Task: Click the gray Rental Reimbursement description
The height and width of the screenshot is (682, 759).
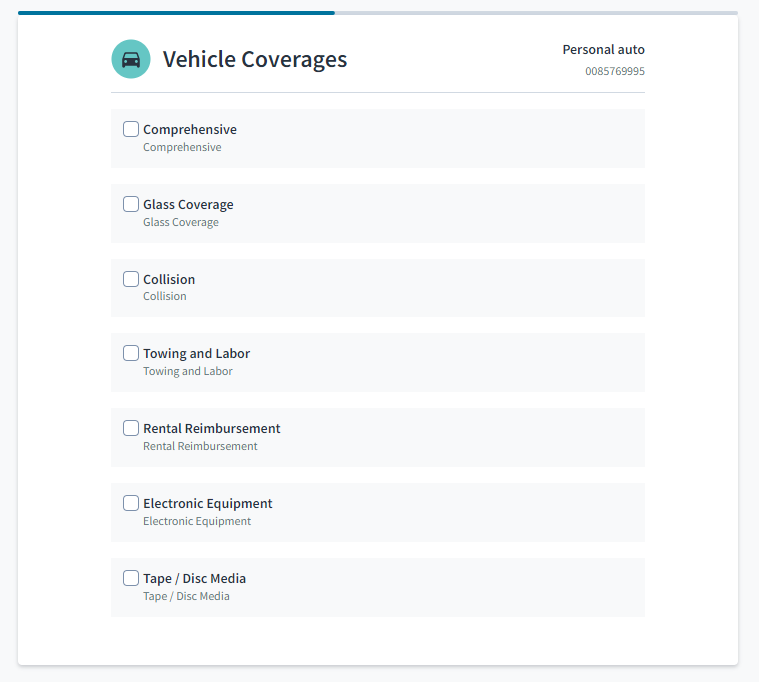Action: tap(200, 446)
